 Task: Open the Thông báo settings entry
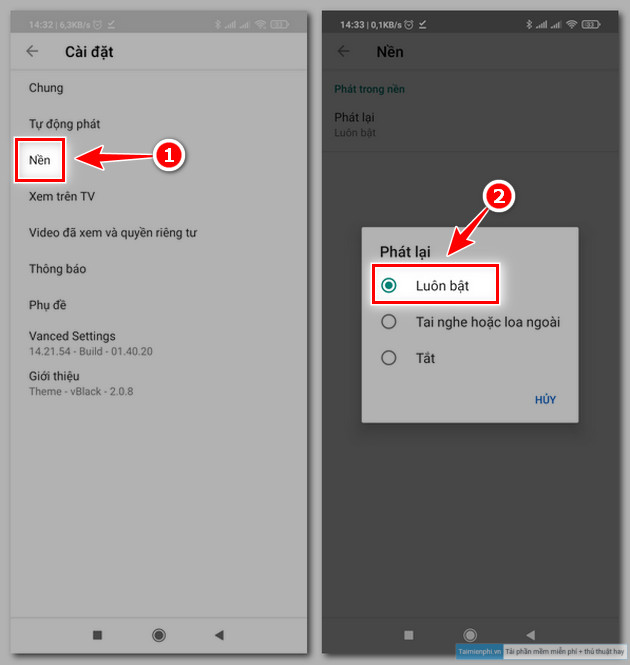pyautogui.click(x=159, y=269)
